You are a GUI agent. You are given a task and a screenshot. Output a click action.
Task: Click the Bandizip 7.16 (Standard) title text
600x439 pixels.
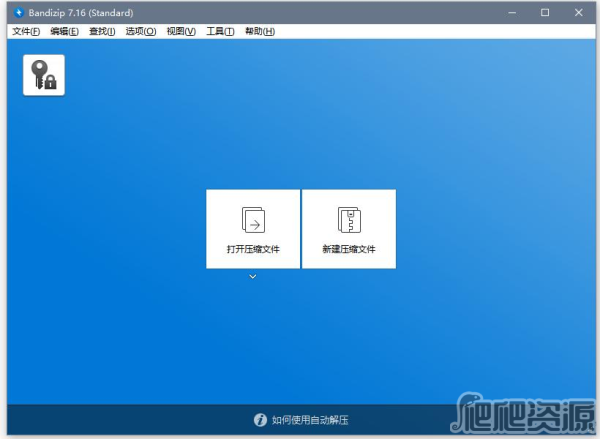tap(80, 13)
